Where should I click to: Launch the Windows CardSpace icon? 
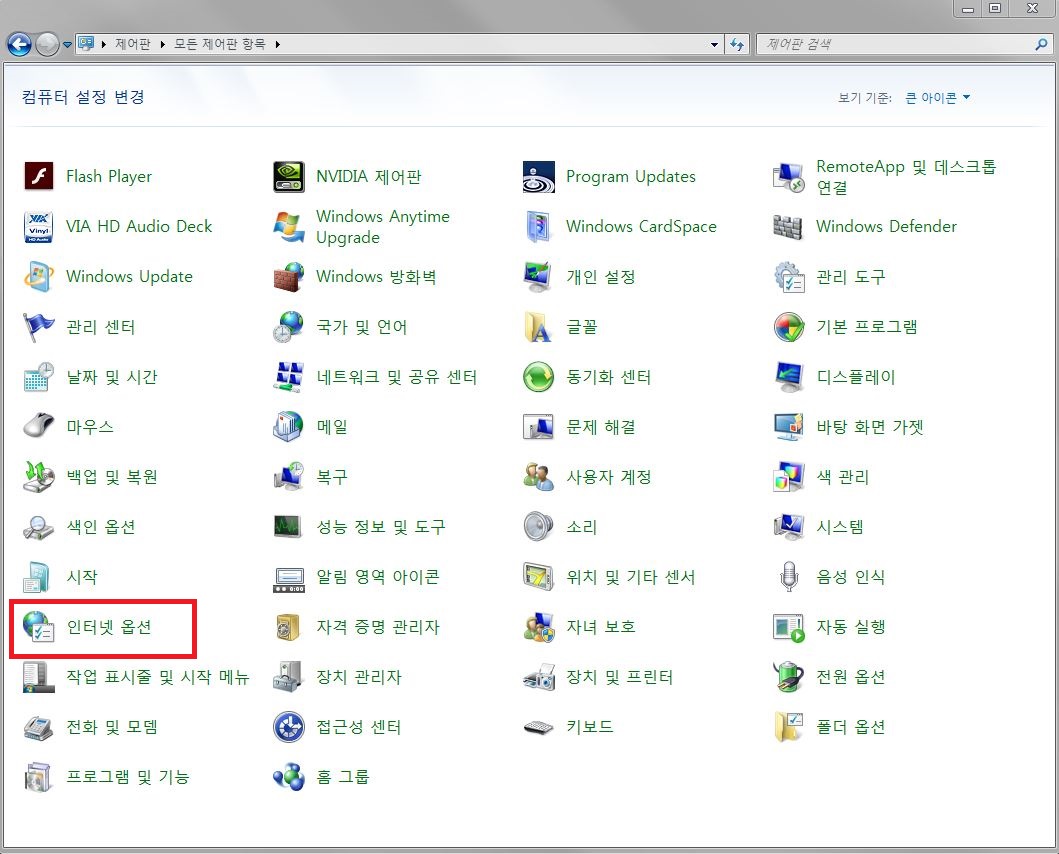pyautogui.click(x=538, y=226)
